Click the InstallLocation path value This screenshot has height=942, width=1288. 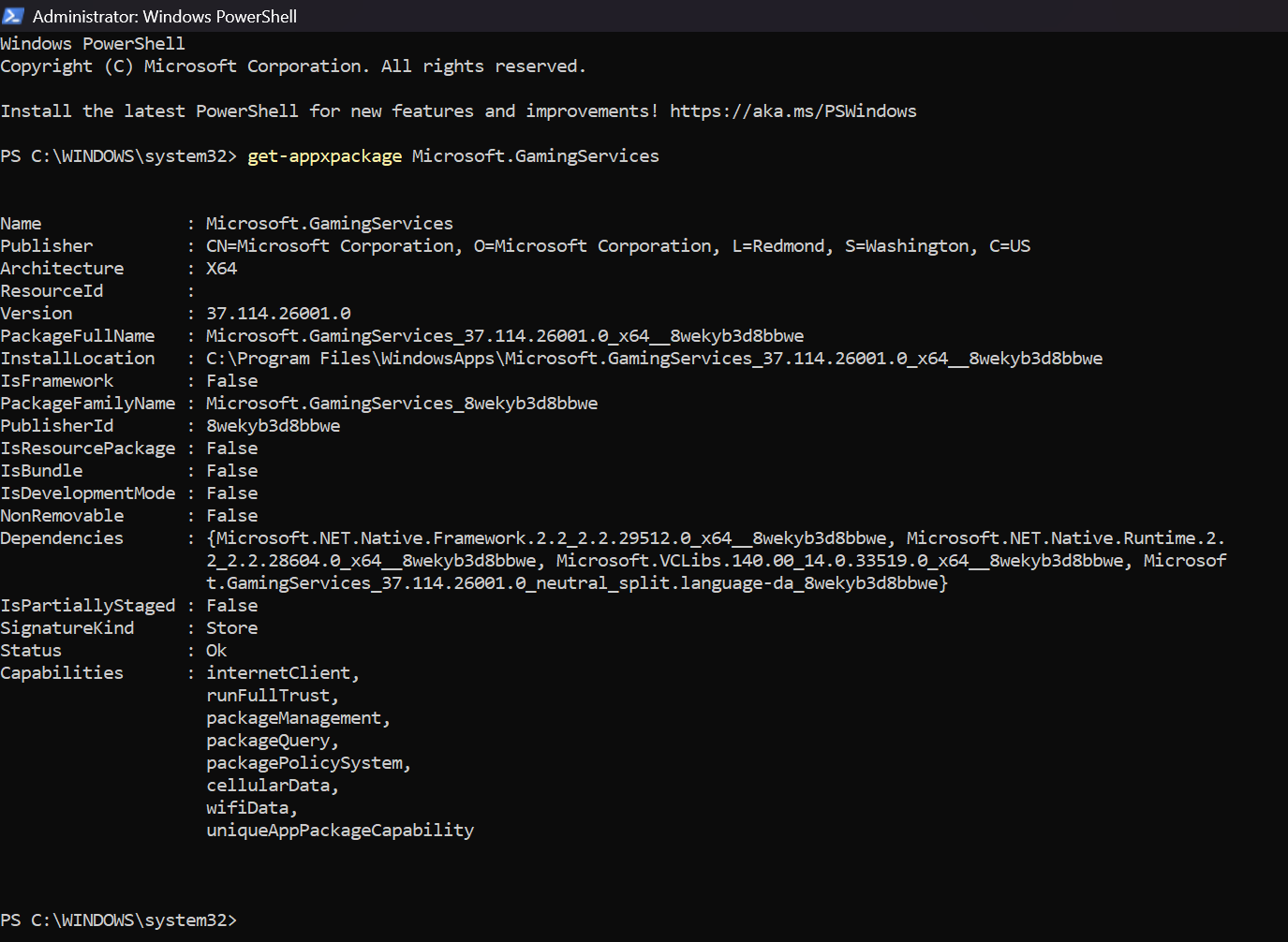tap(655, 359)
